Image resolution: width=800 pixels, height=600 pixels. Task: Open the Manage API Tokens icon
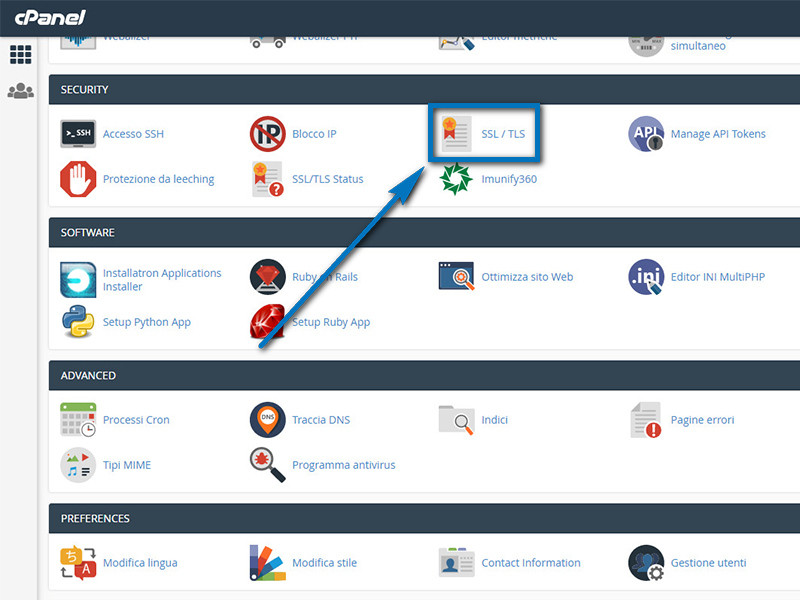(x=646, y=134)
